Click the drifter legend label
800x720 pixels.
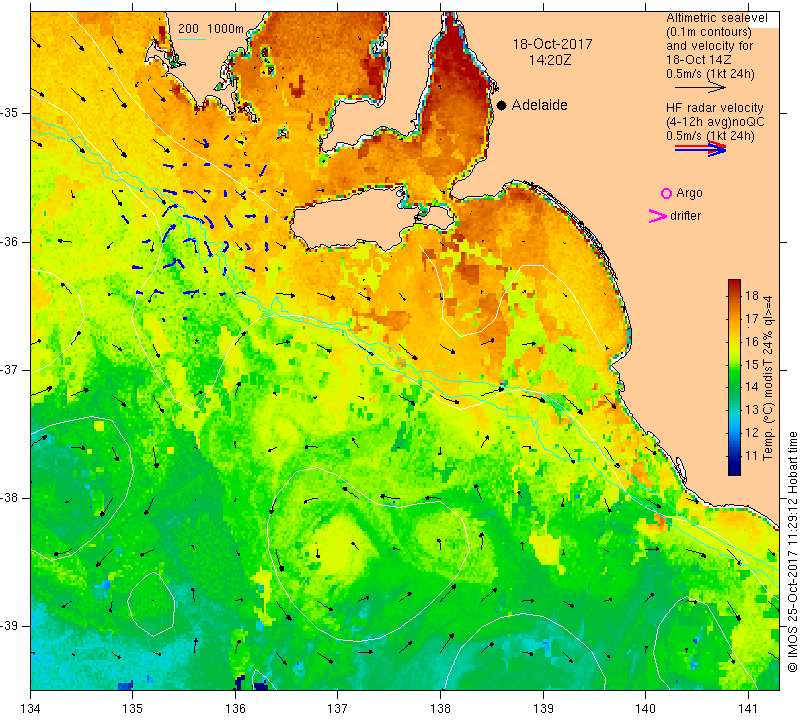[685, 216]
